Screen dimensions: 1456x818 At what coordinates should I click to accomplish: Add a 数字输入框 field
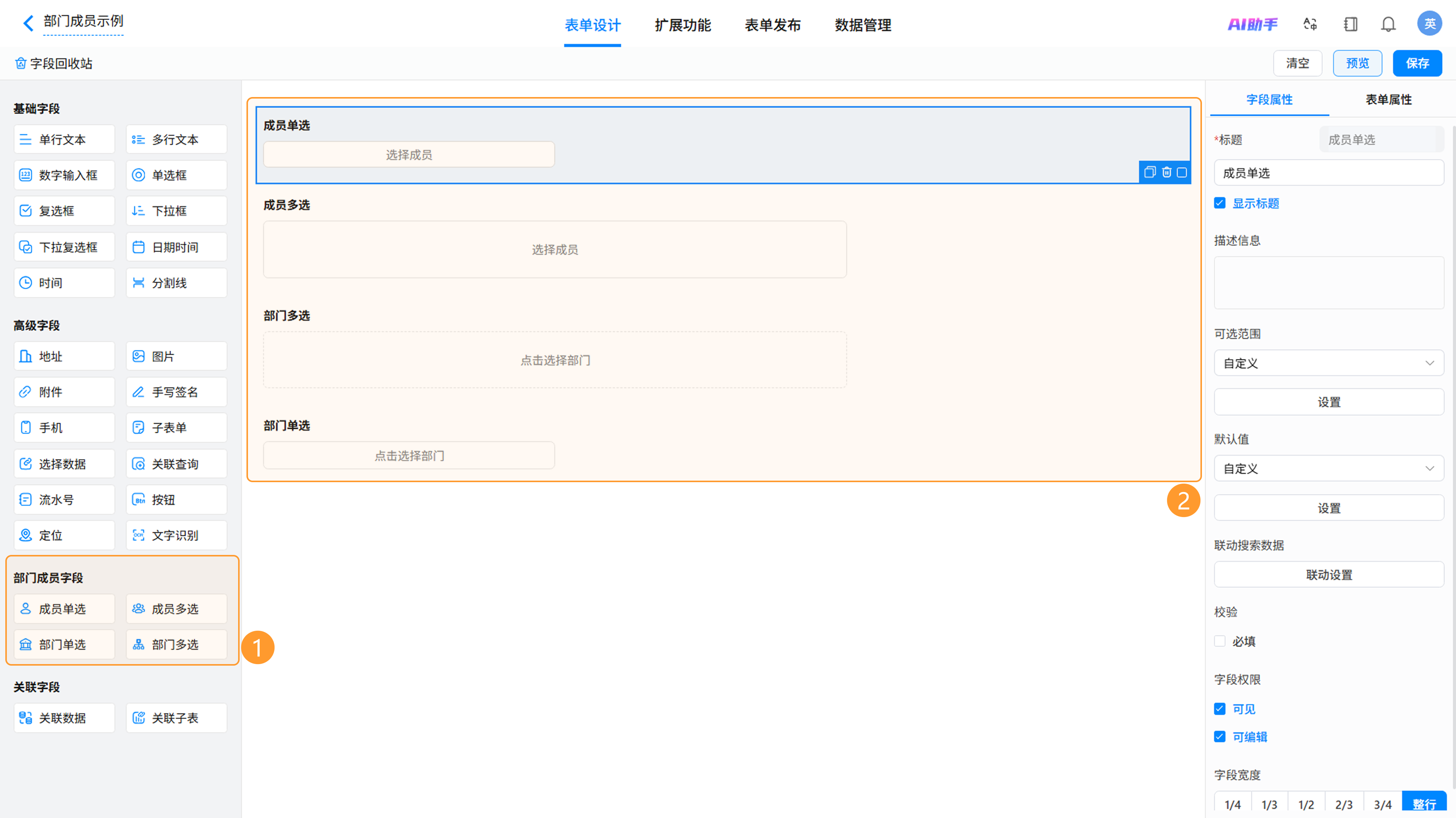(x=64, y=175)
